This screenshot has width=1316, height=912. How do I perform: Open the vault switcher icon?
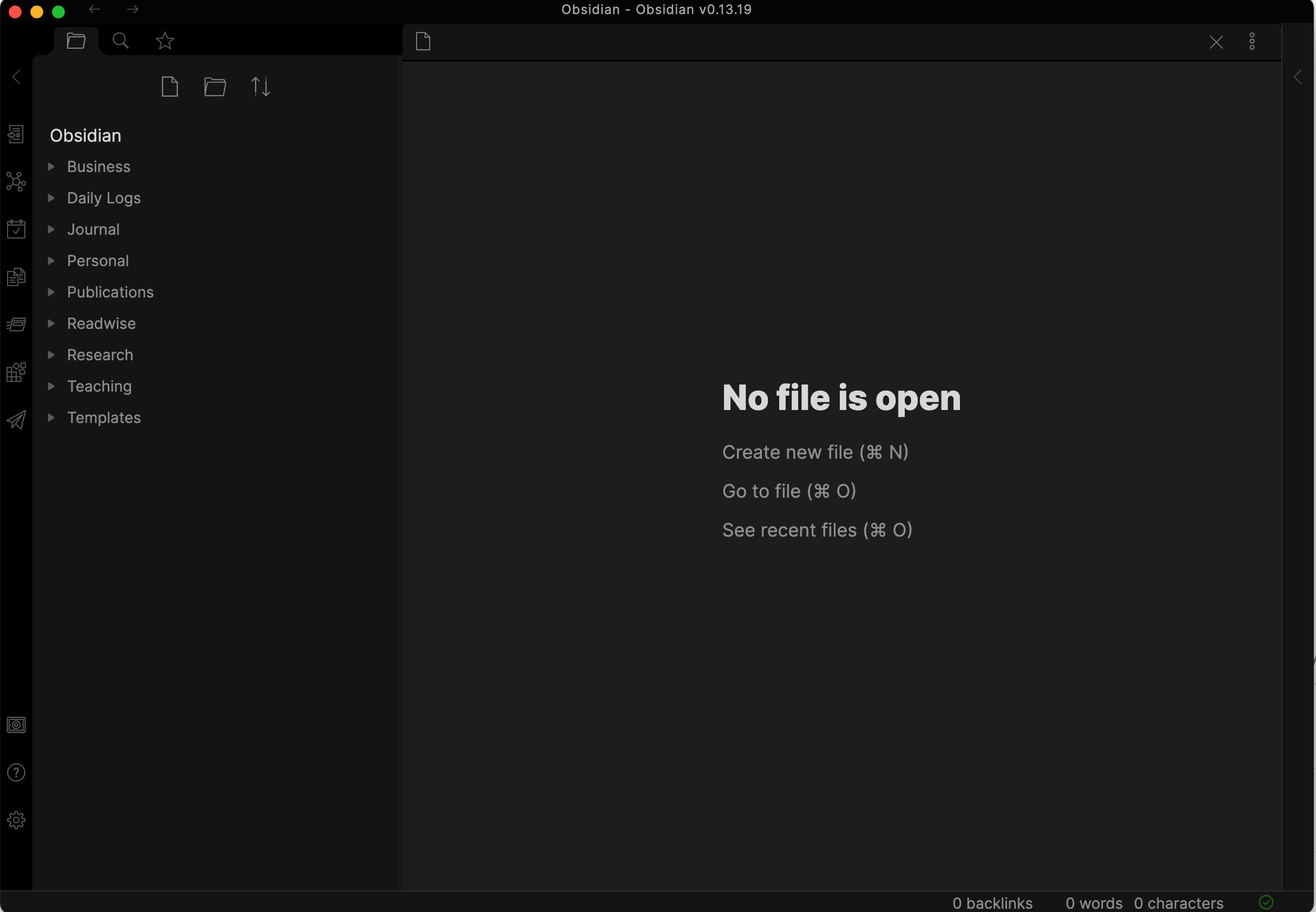16,725
